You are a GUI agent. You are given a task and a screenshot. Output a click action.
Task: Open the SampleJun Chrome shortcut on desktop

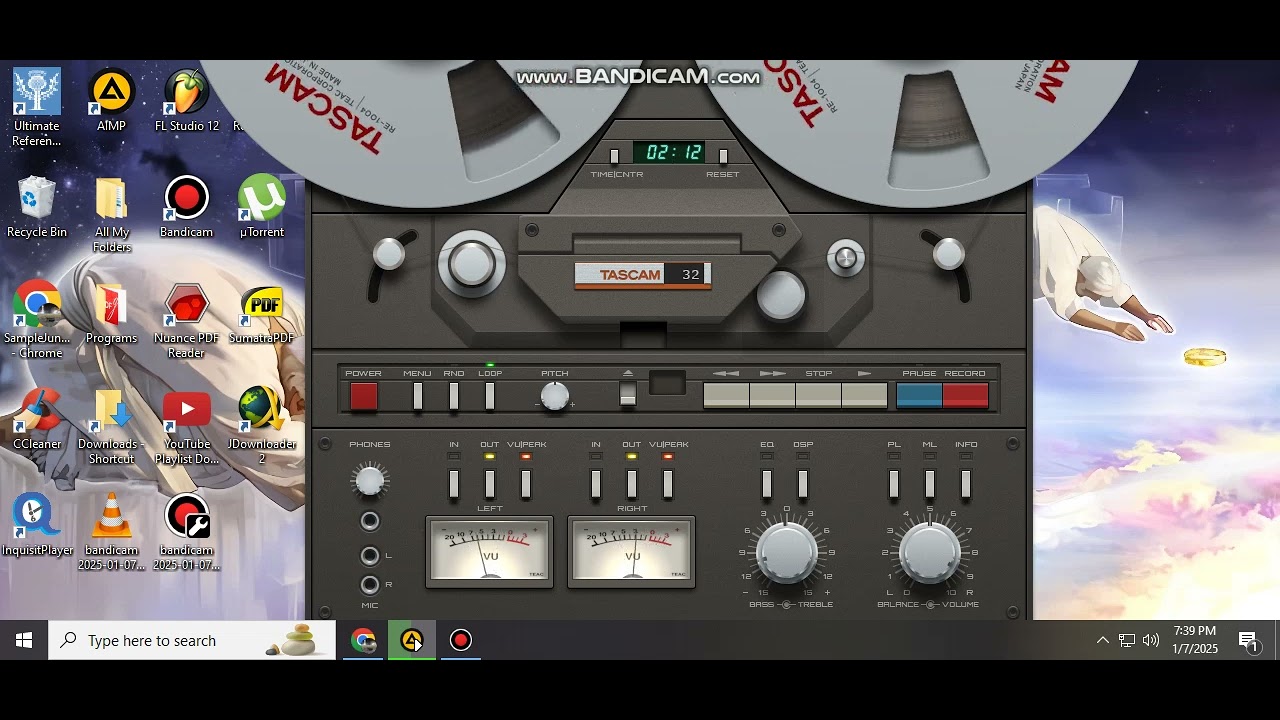pos(37,320)
